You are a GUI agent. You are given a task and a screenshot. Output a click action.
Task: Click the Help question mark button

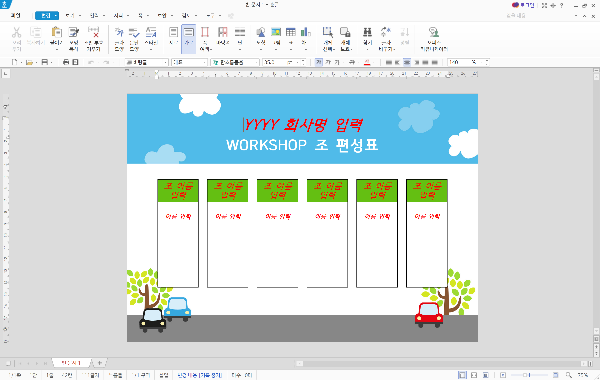562,5
